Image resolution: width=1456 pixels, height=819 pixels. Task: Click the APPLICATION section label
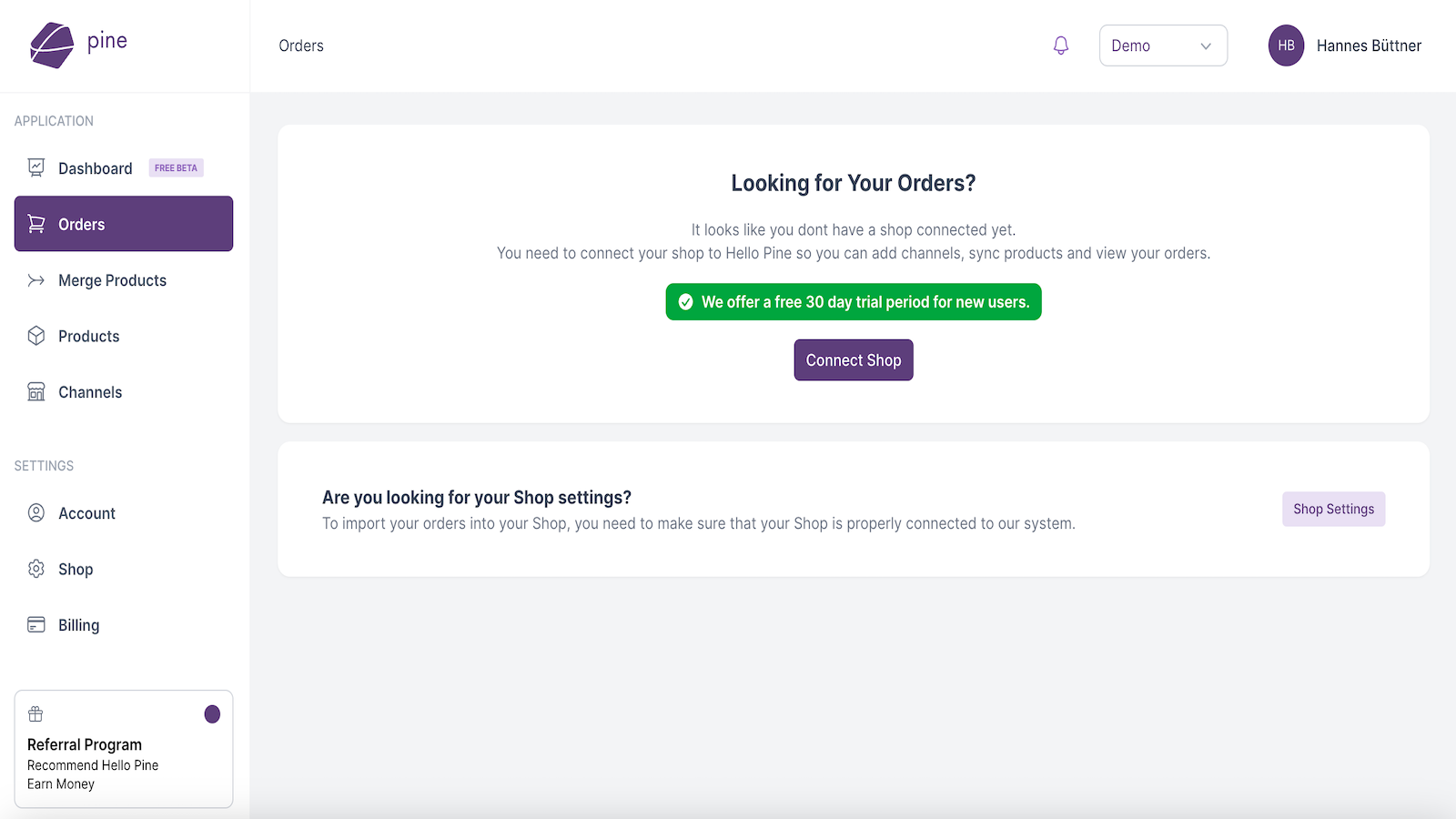click(54, 121)
